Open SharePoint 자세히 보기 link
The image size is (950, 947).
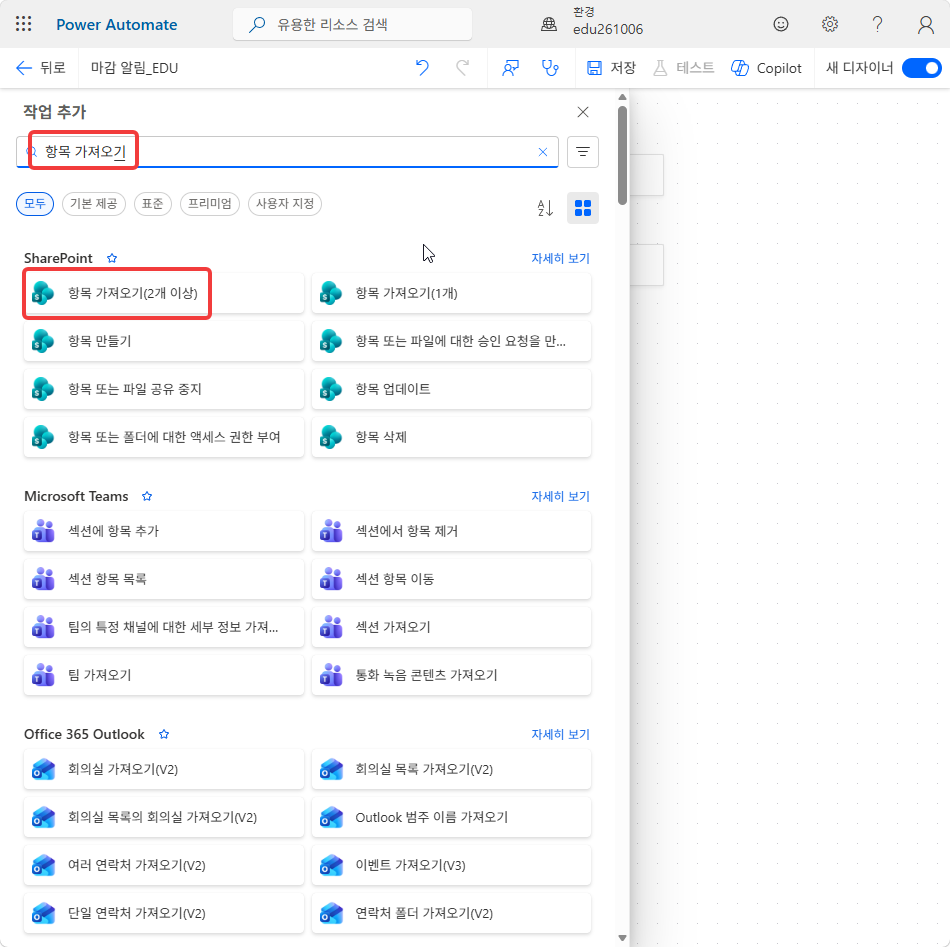click(560, 258)
